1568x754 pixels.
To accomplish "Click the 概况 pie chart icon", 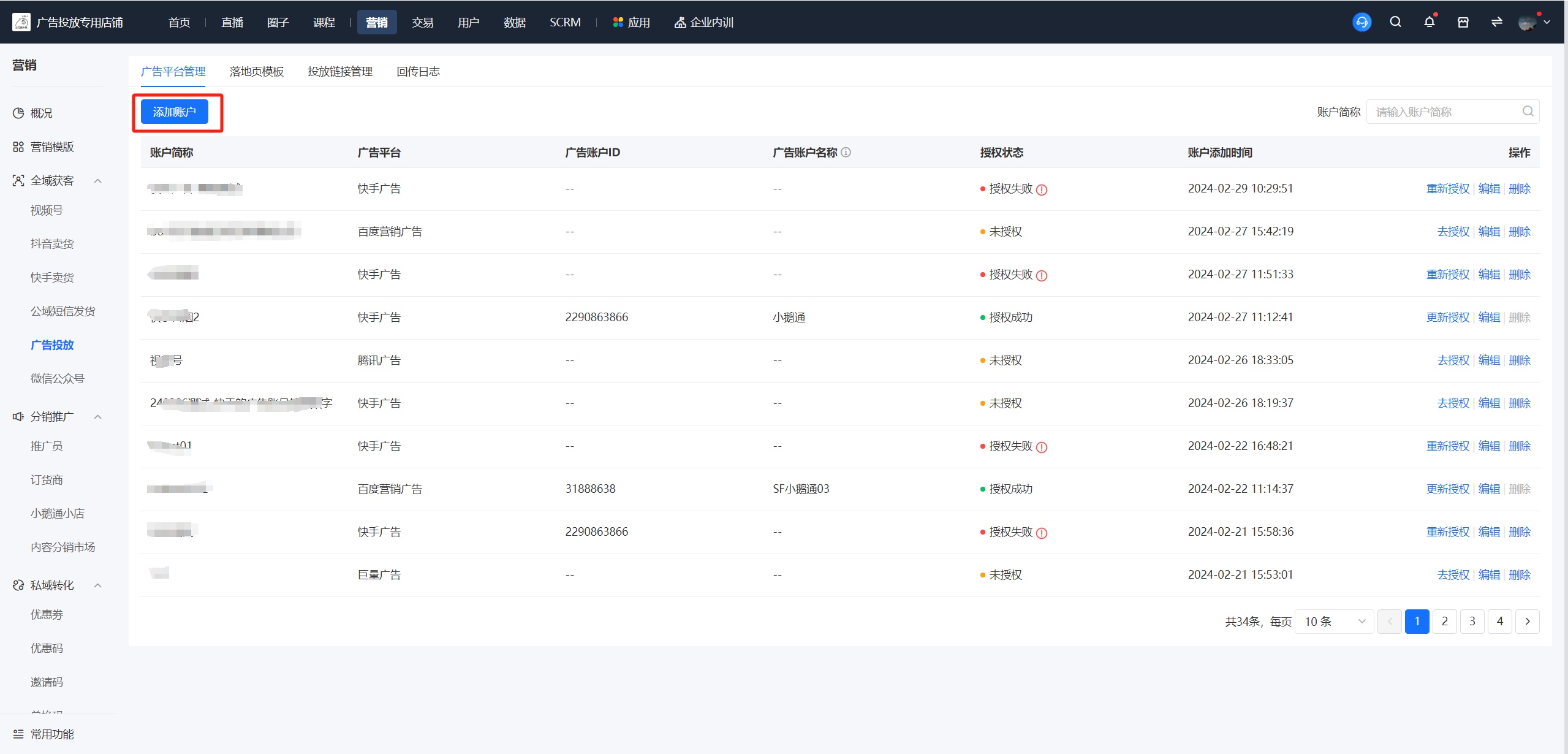I will click(x=18, y=113).
